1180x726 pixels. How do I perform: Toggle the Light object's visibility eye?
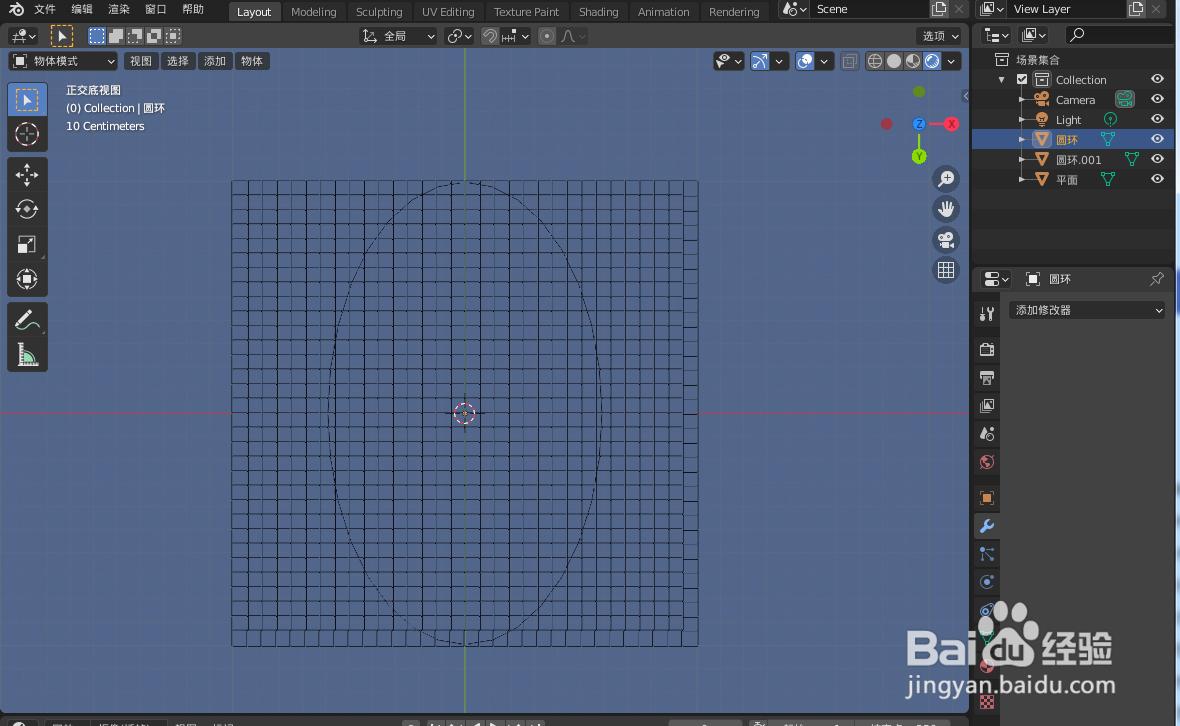pyautogui.click(x=1157, y=119)
